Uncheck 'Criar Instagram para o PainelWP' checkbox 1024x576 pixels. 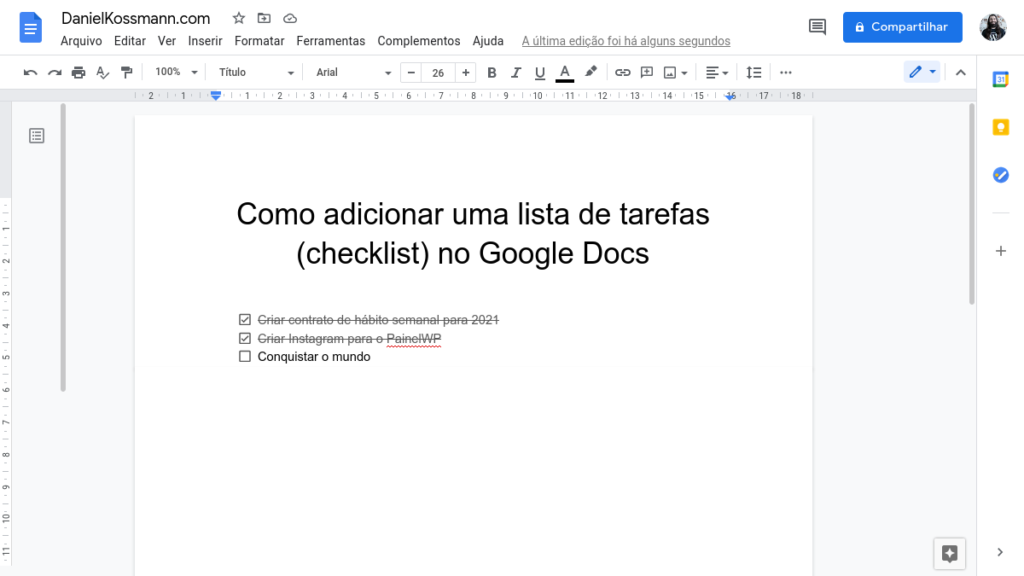point(245,339)
